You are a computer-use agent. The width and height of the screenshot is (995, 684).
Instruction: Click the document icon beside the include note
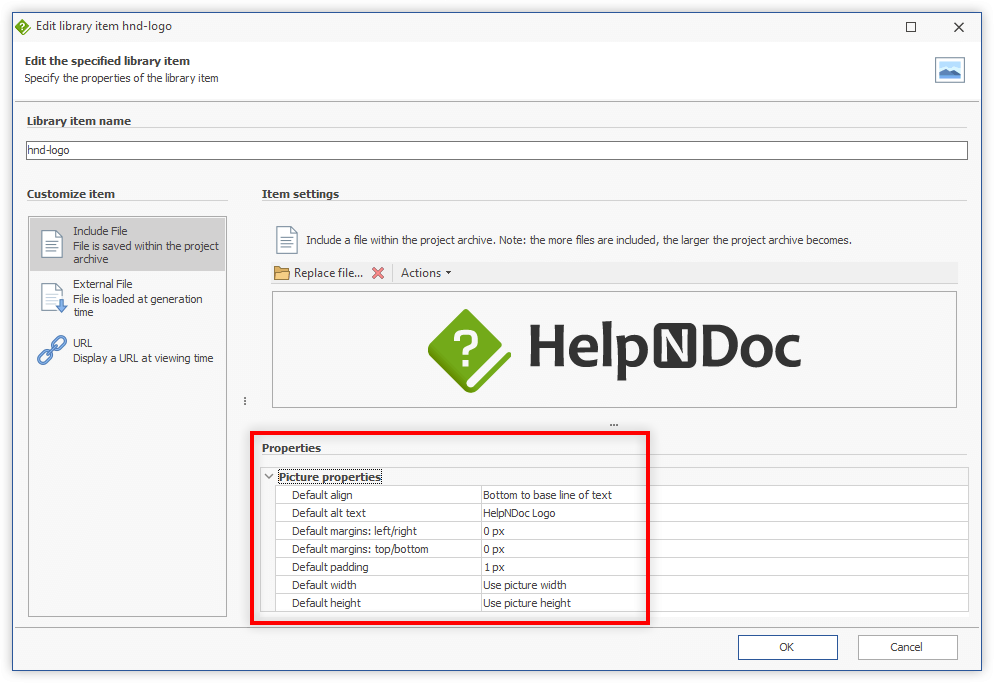click(287, 240)
